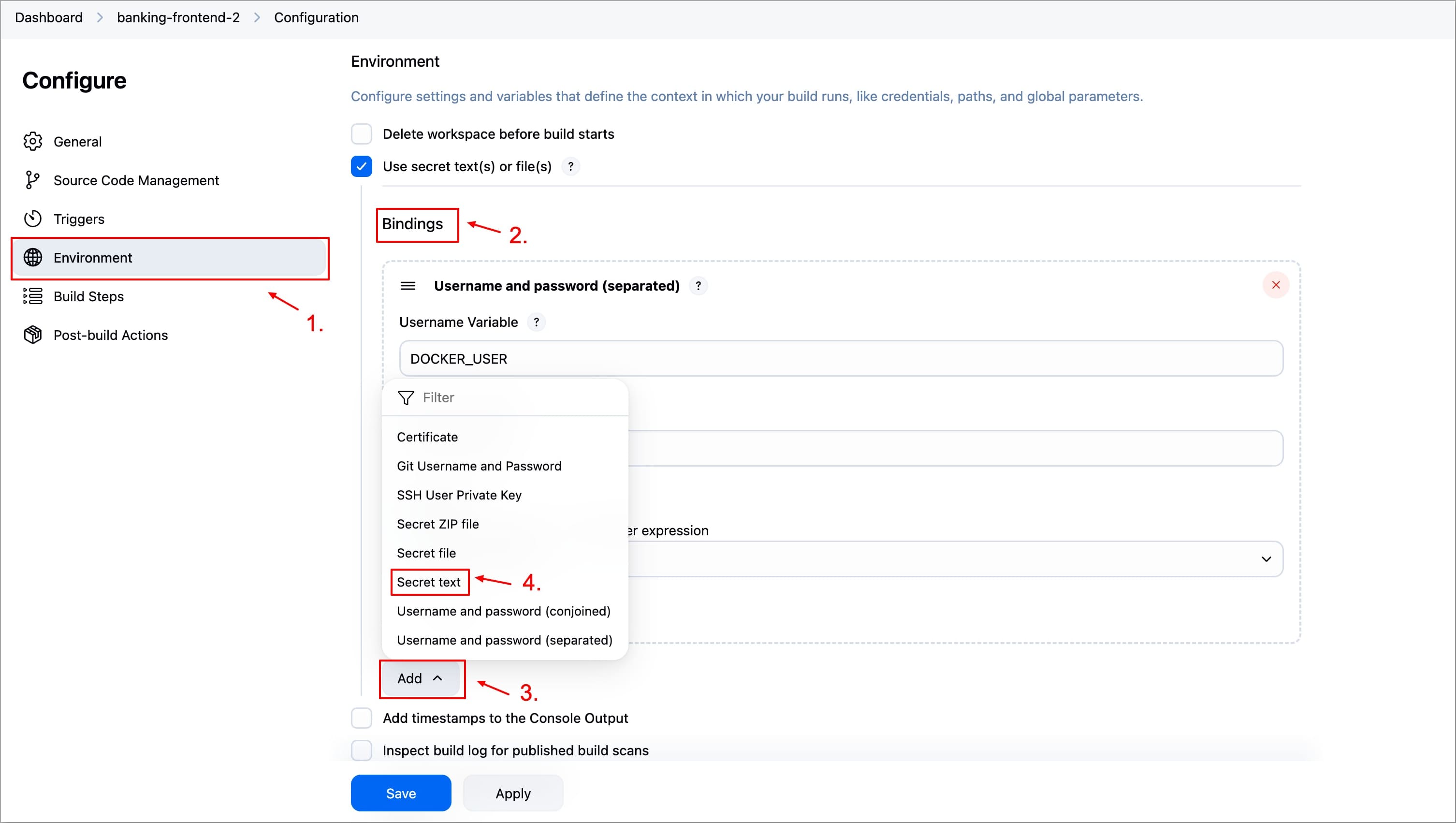Click the Source Code Management branch icon
The width and height of the screenshot is (1456, 823).
[32, 180]
